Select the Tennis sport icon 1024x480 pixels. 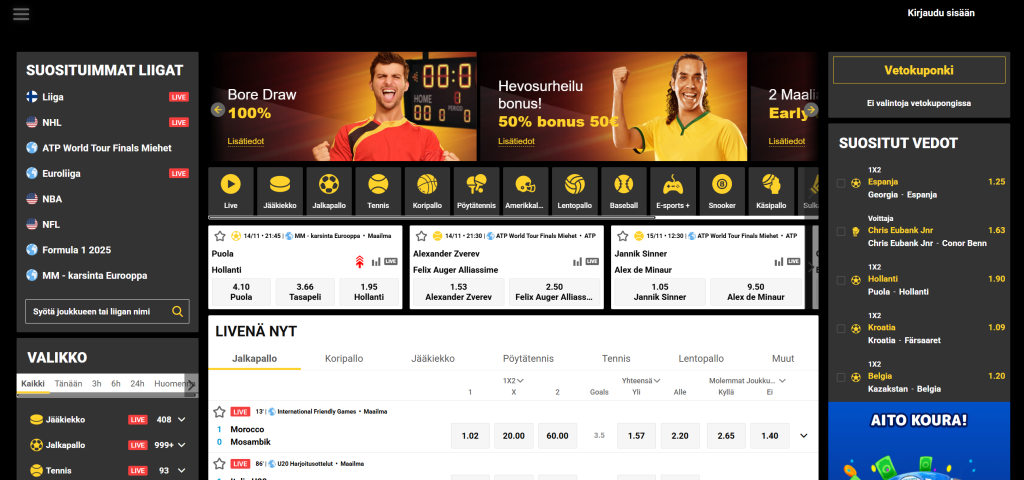[377, 190]
